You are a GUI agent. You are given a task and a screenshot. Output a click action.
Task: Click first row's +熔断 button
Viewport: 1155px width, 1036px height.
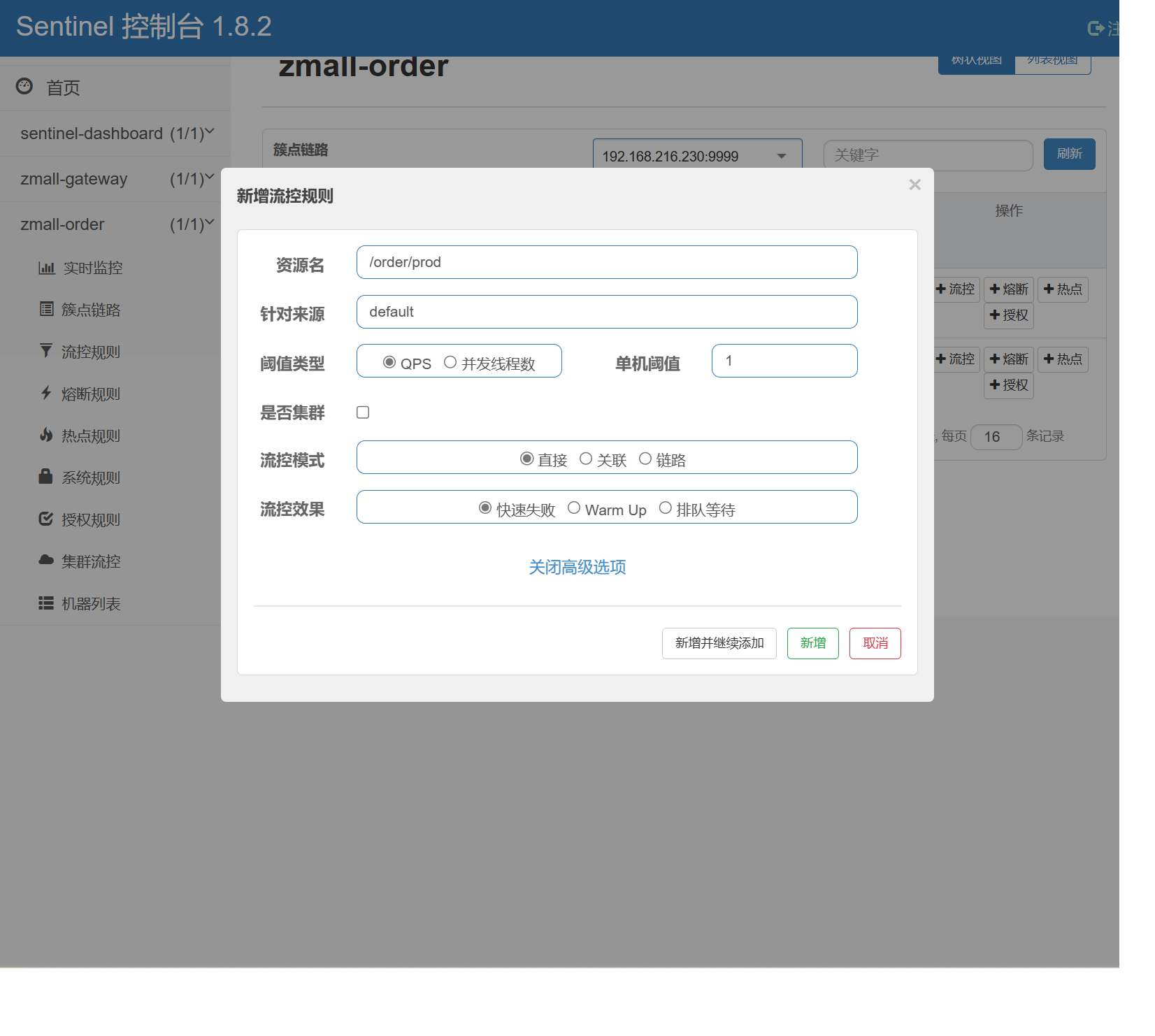click(1009, 289)
